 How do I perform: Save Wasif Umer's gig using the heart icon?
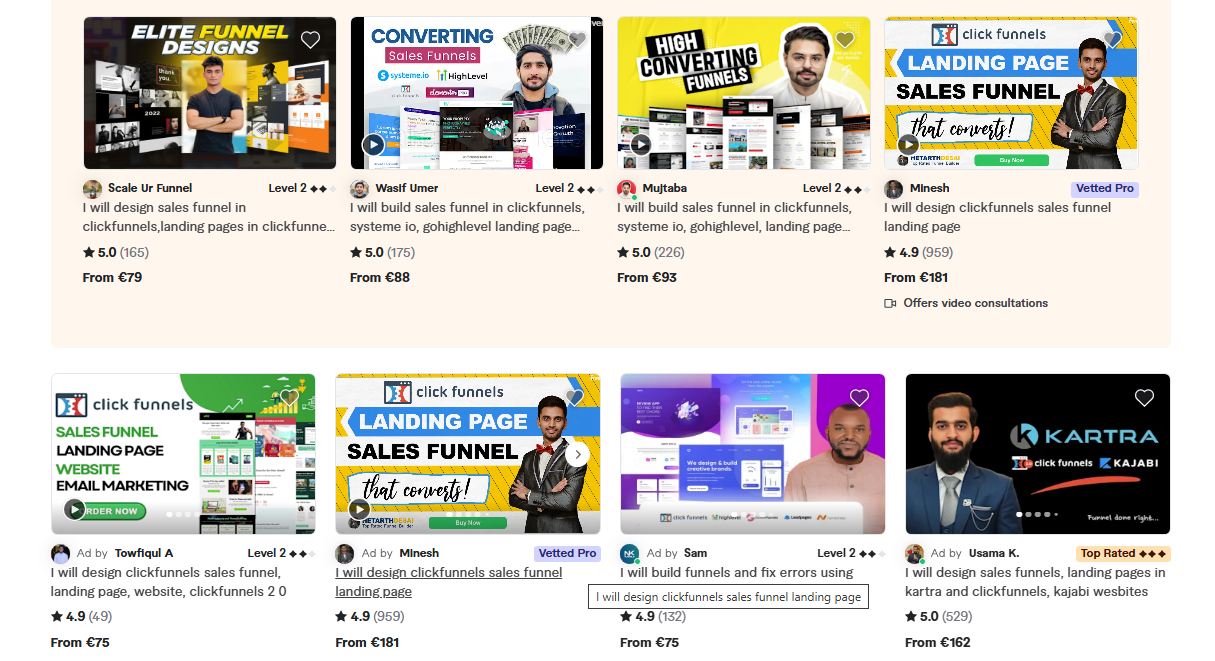[x=577, y=40]
